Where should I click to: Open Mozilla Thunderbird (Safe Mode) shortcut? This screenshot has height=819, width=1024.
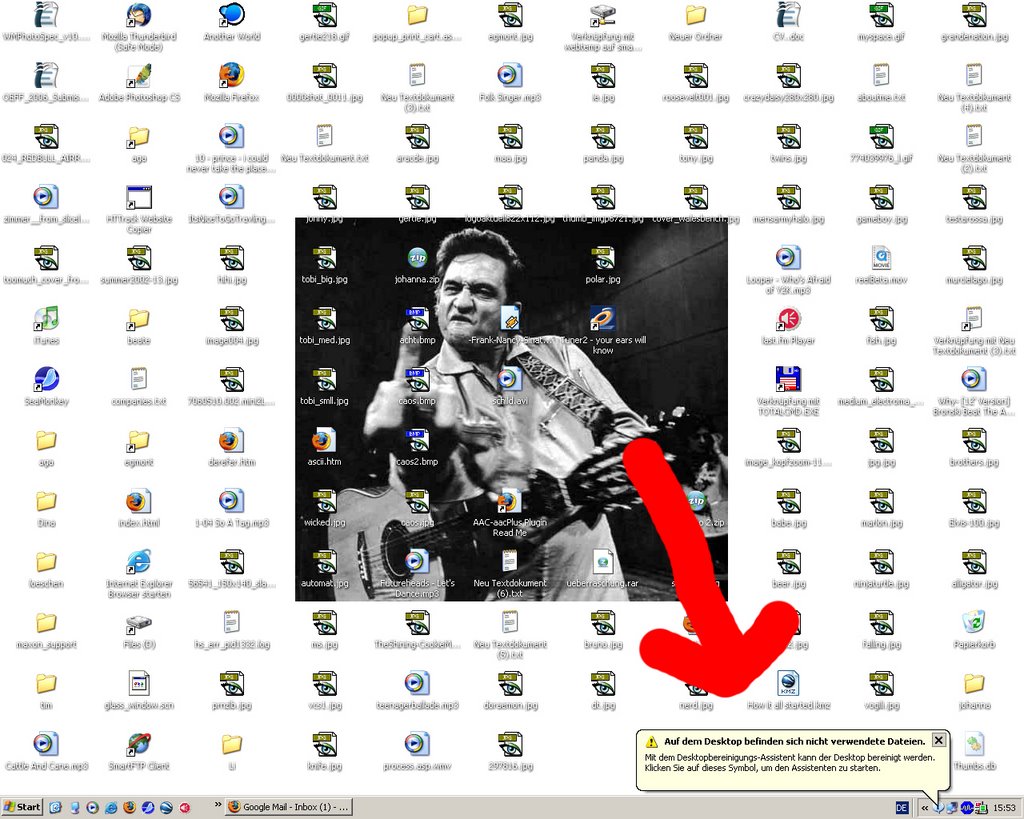pyautogui.click(x=139, y=15)
